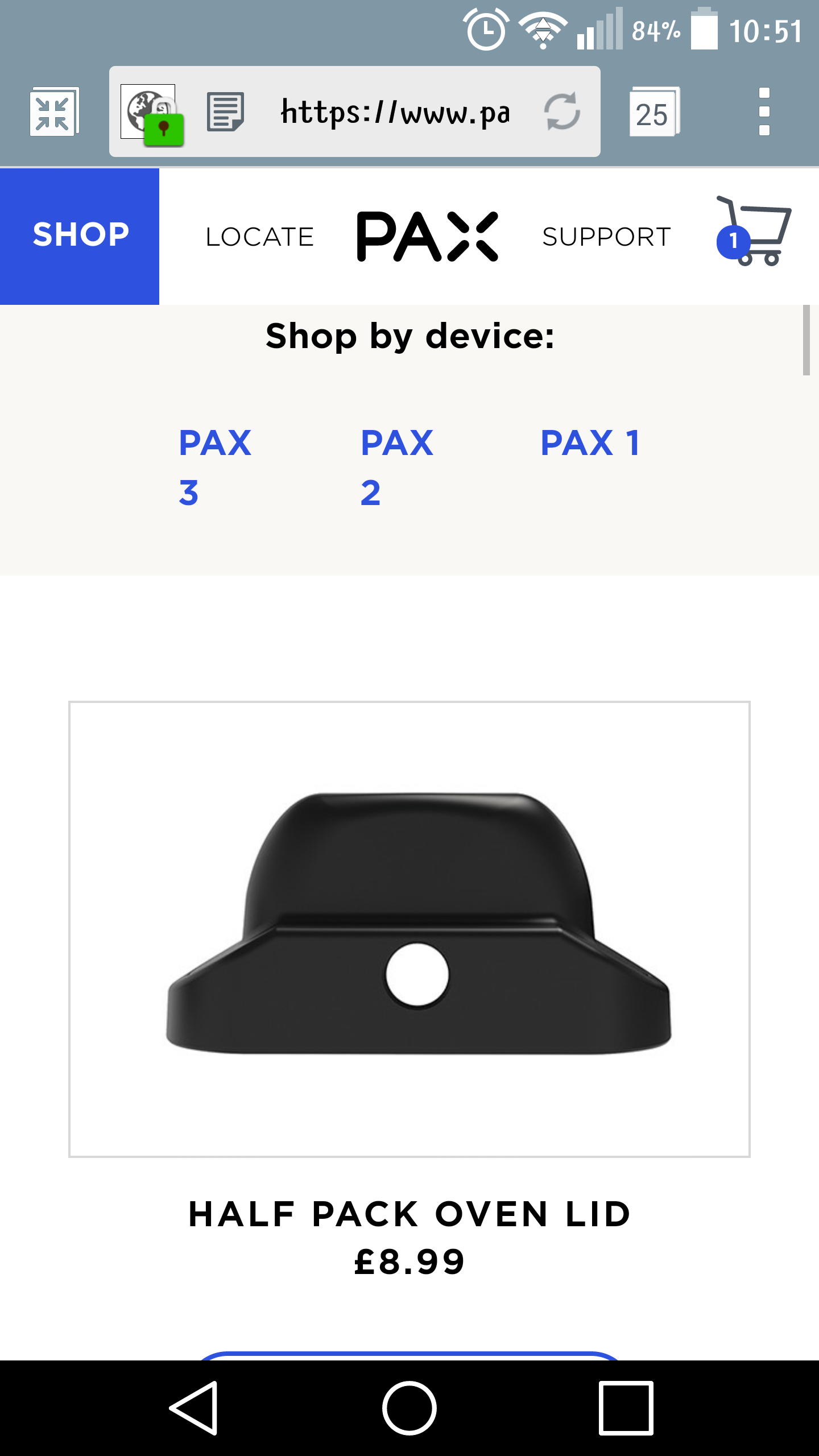
Task: Tap the Android back navigation button
Action: pos(194,1408)
